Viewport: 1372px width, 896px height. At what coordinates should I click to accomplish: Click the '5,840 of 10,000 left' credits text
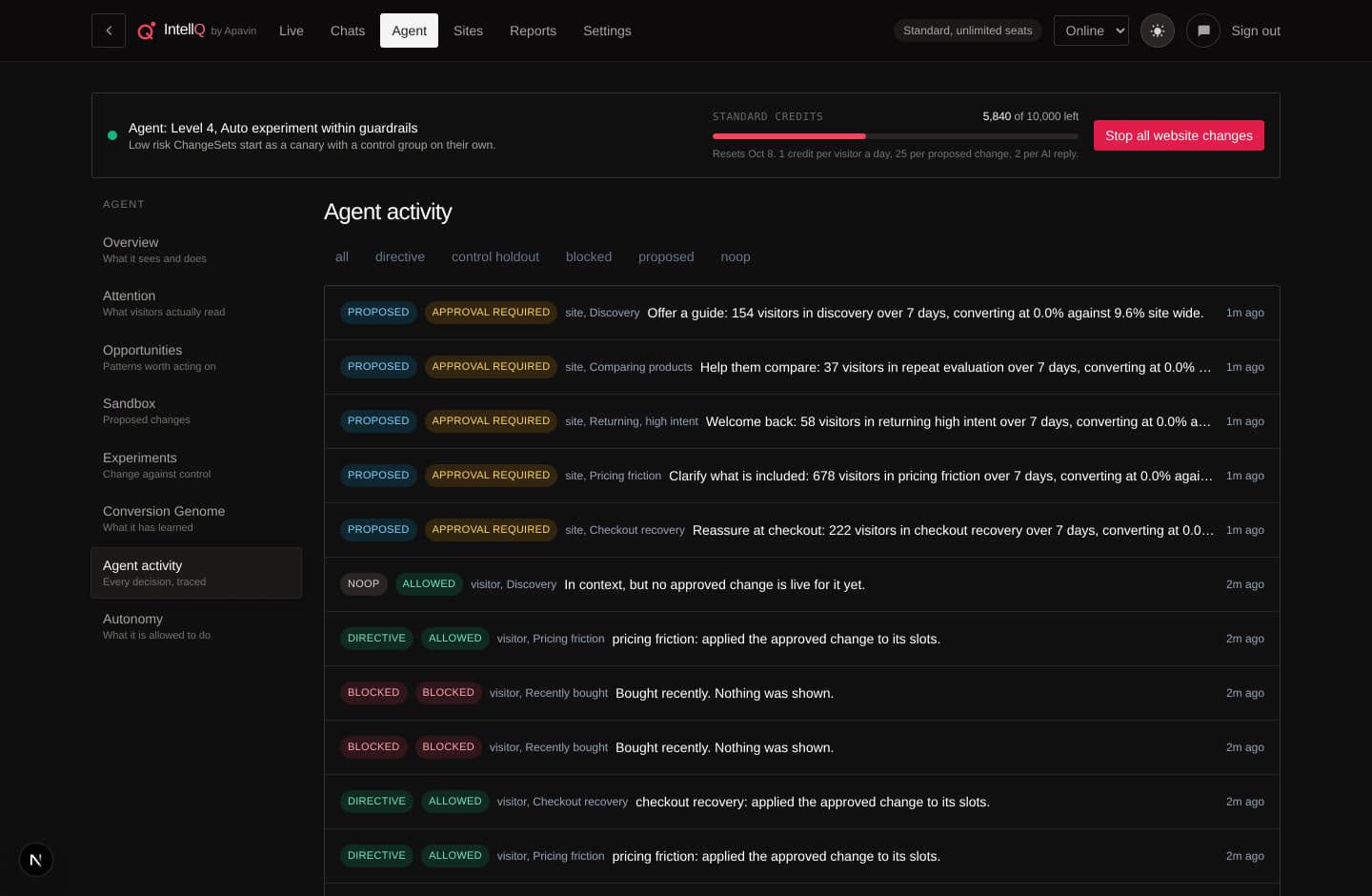tap(1030, 116)
